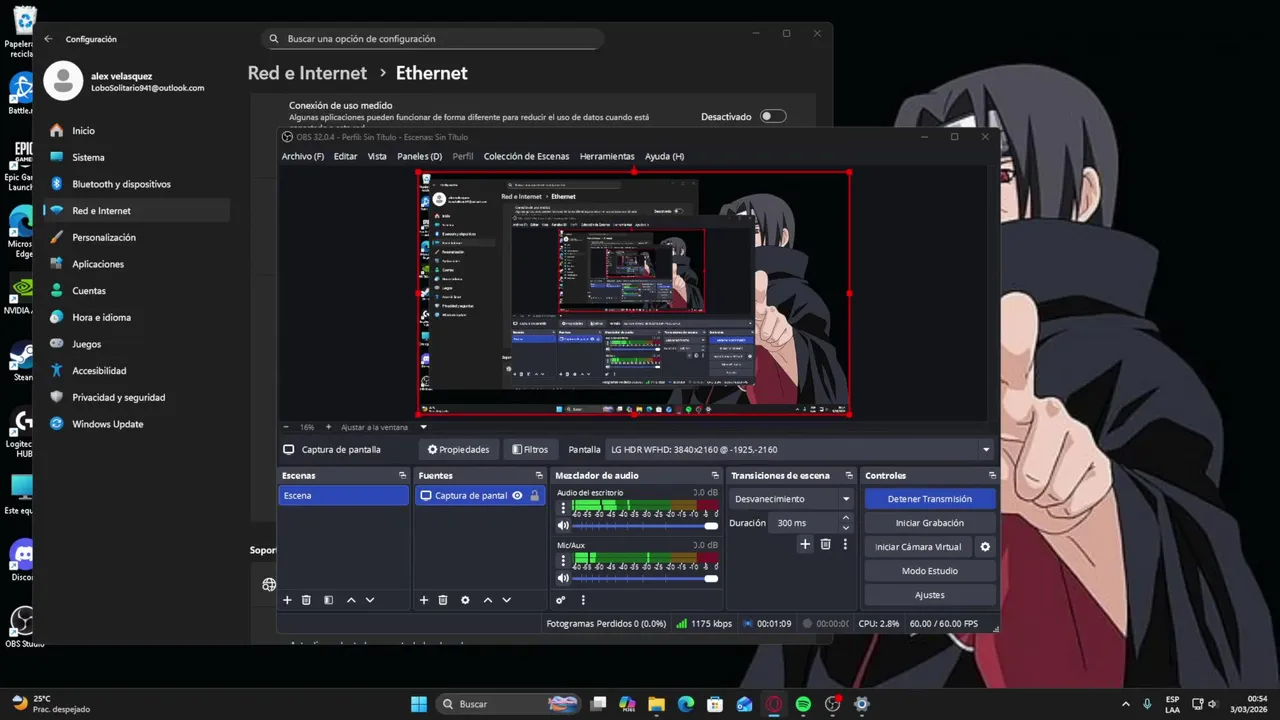Viewport: 1280px width, 720px height.
Task: Remove selected source with the Fuentes trash icon
Action: coord(443,600)
